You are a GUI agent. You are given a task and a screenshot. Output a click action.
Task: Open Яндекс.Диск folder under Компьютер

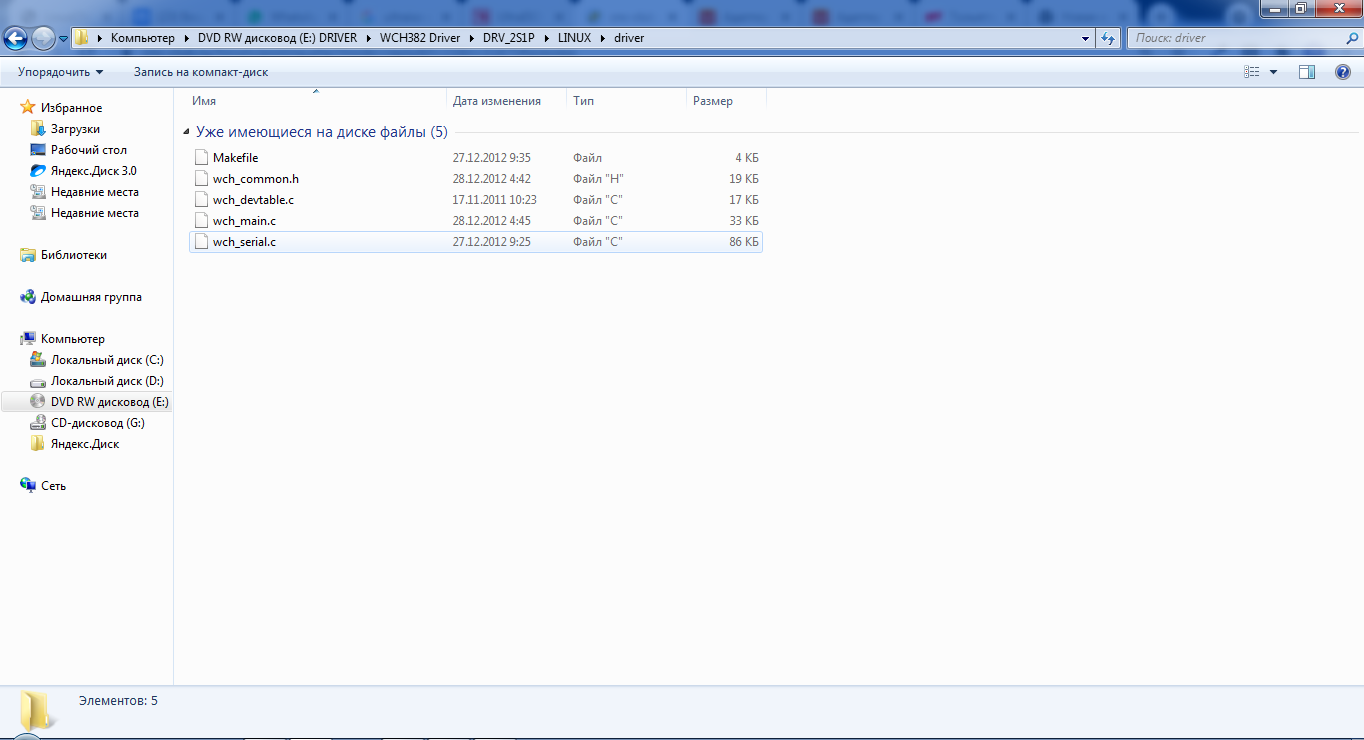coord(85,444)
